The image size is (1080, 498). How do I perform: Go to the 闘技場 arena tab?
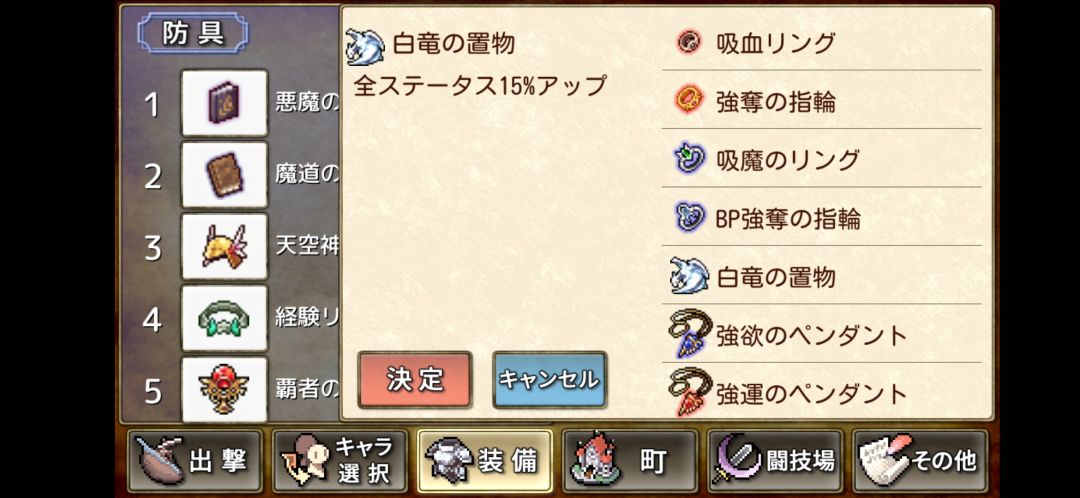click(775, 461)
